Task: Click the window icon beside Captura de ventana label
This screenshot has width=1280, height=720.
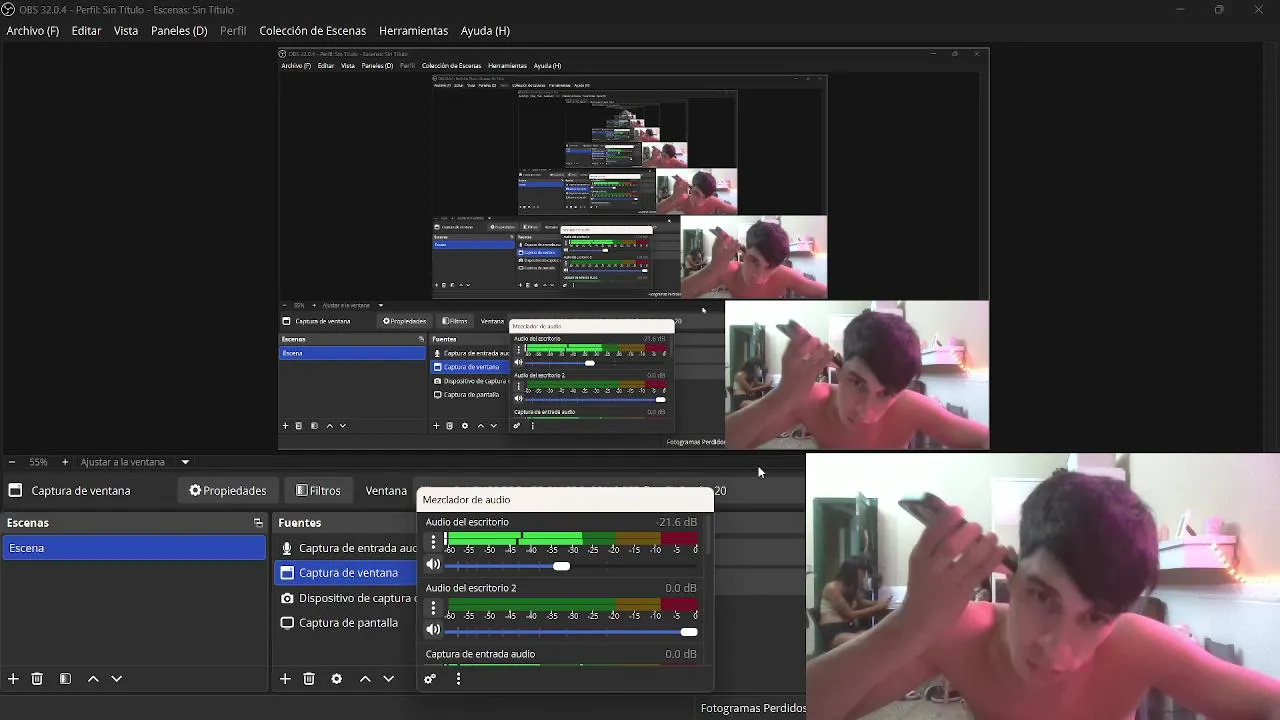Action: coord(15,490)
